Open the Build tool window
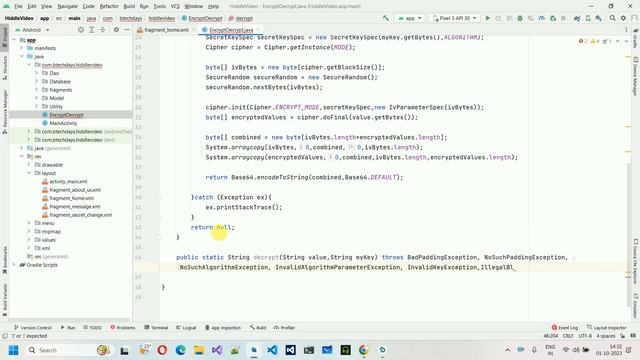The image size is (640, 360). point(258,327)
